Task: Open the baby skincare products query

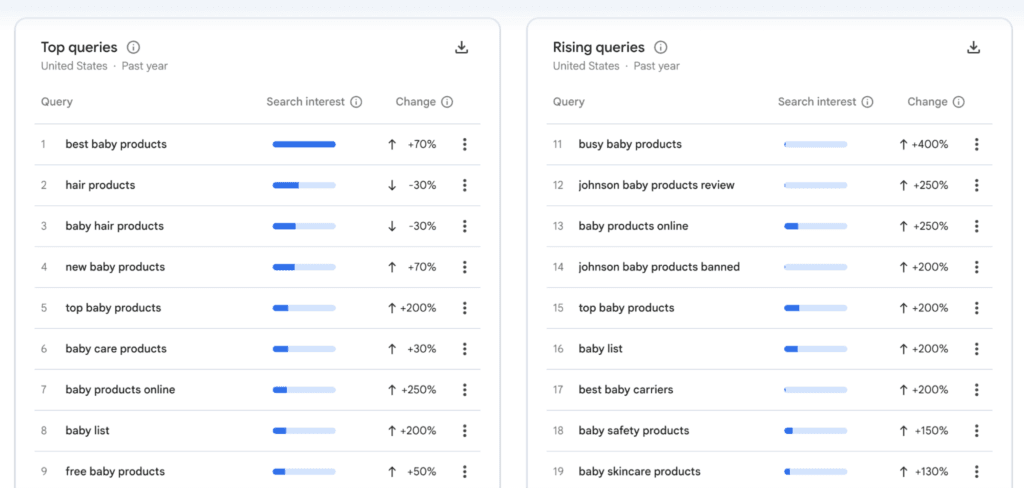Action: [x=639, y=472]
